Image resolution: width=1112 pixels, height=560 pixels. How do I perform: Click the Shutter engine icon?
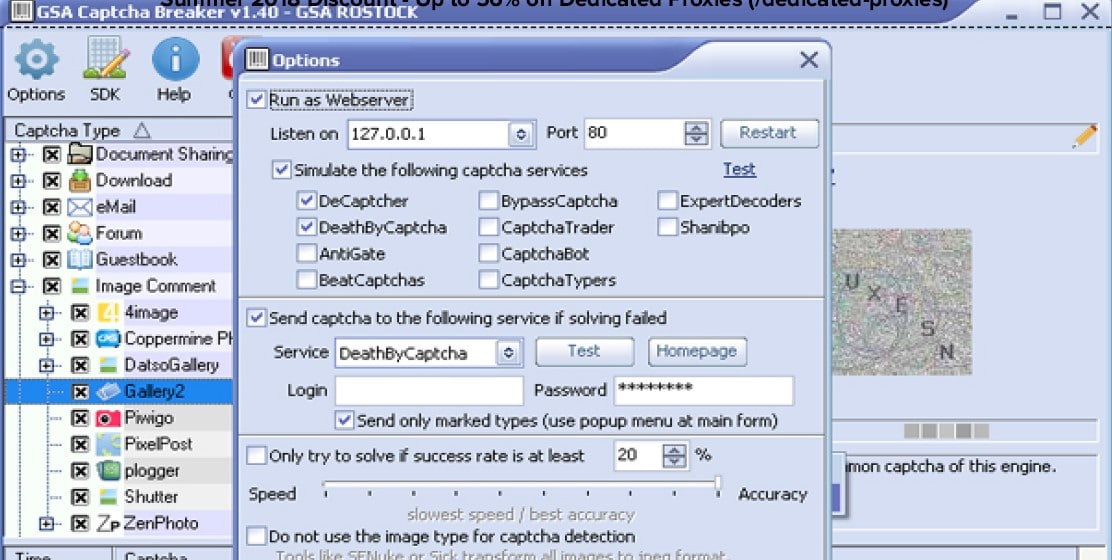click(x=109, y=497)
